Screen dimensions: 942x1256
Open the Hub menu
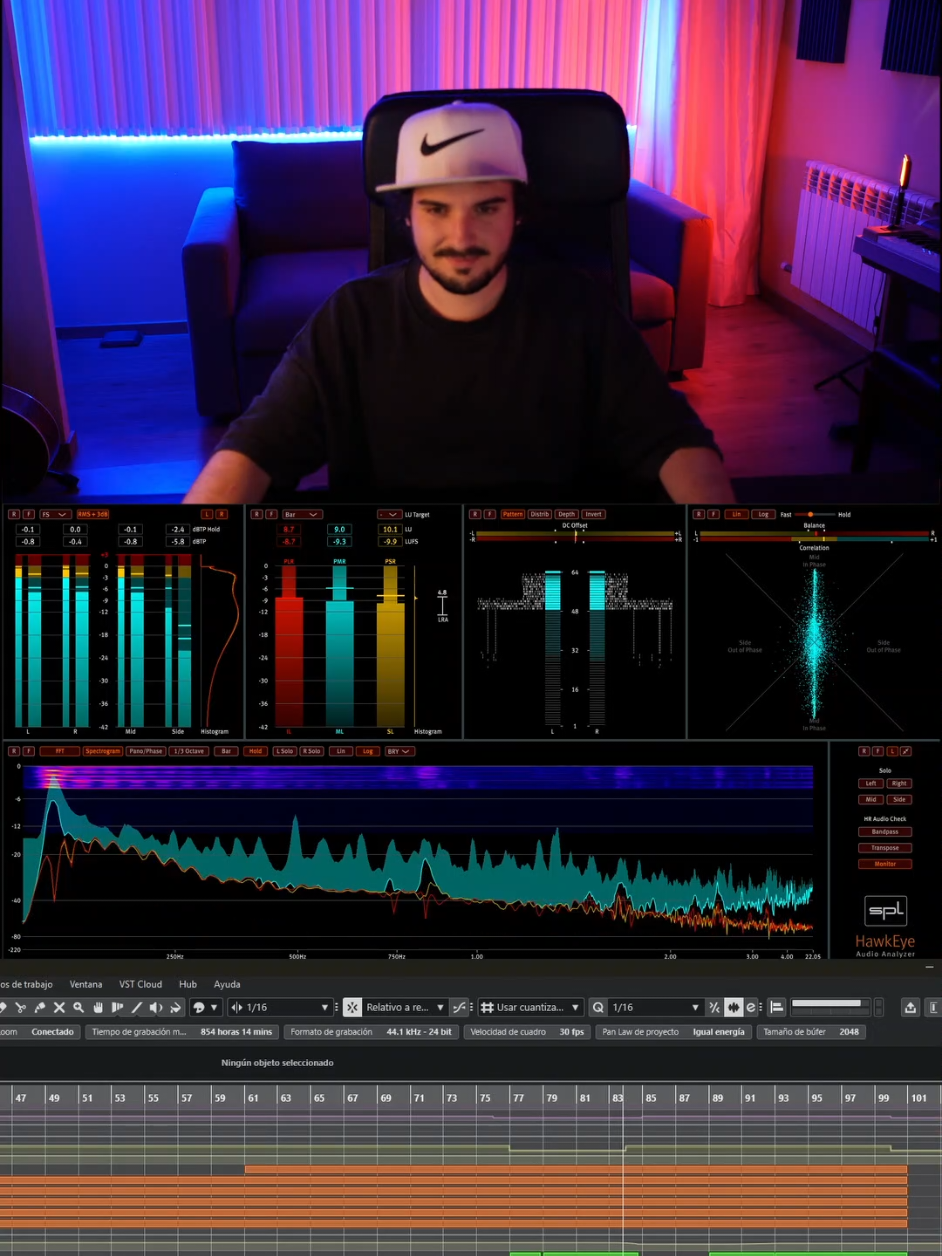point(187,984)
